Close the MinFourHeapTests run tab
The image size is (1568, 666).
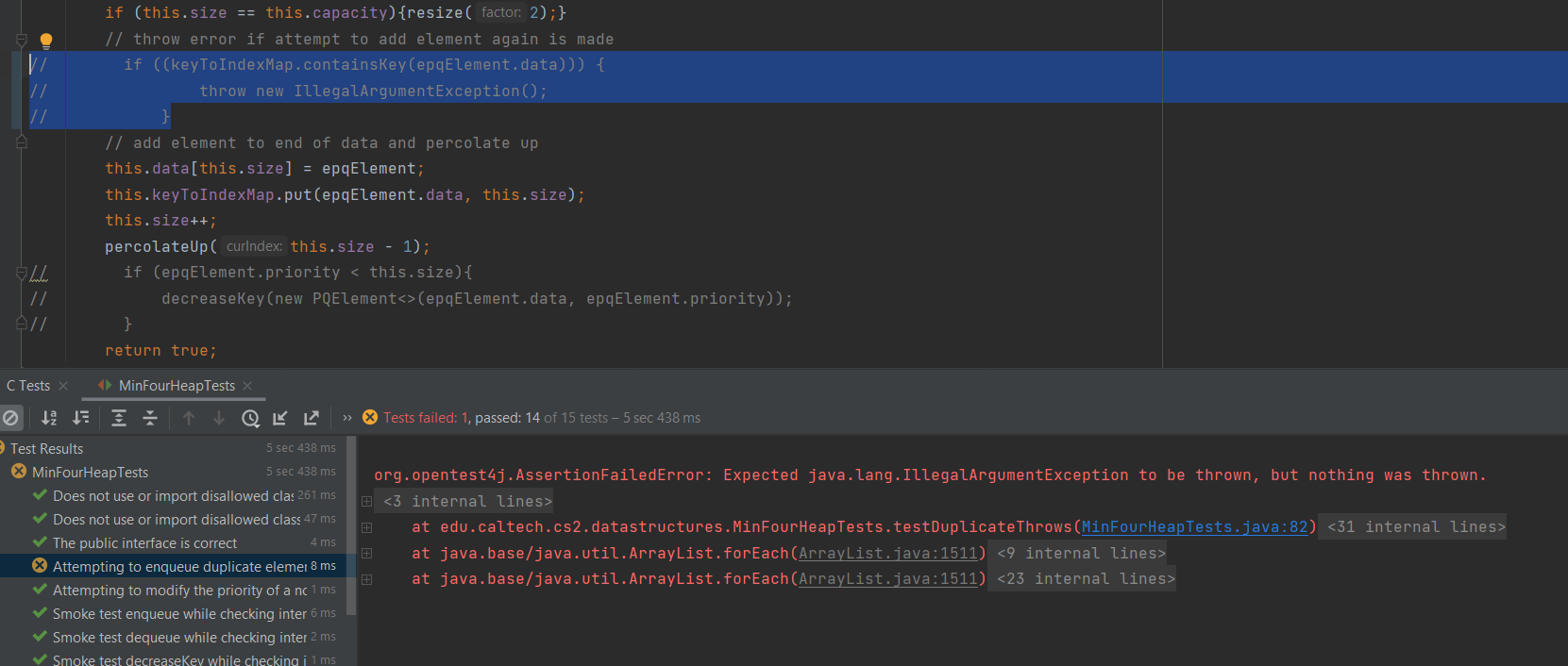tap(247, 386)
